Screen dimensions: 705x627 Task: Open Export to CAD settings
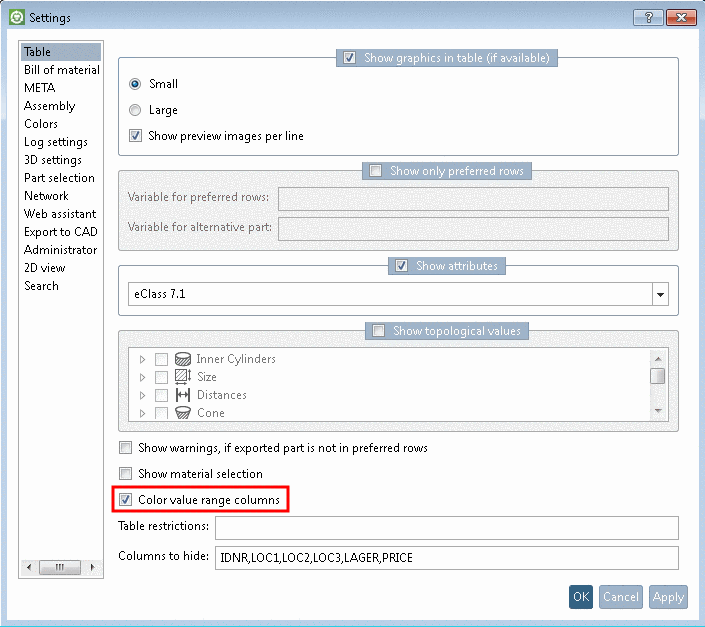pos(61,232)
